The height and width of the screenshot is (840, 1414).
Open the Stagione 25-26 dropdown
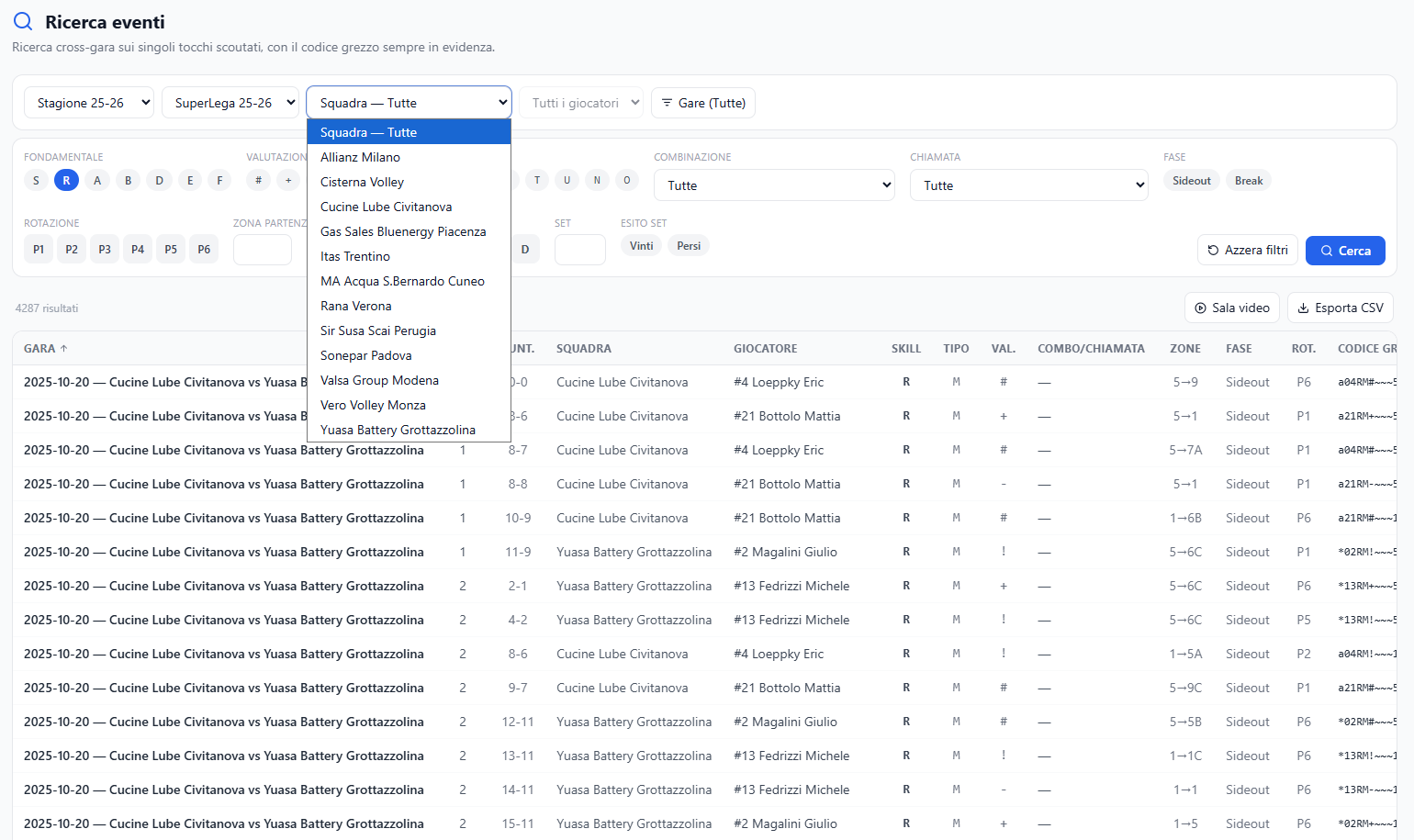(89, 103)
